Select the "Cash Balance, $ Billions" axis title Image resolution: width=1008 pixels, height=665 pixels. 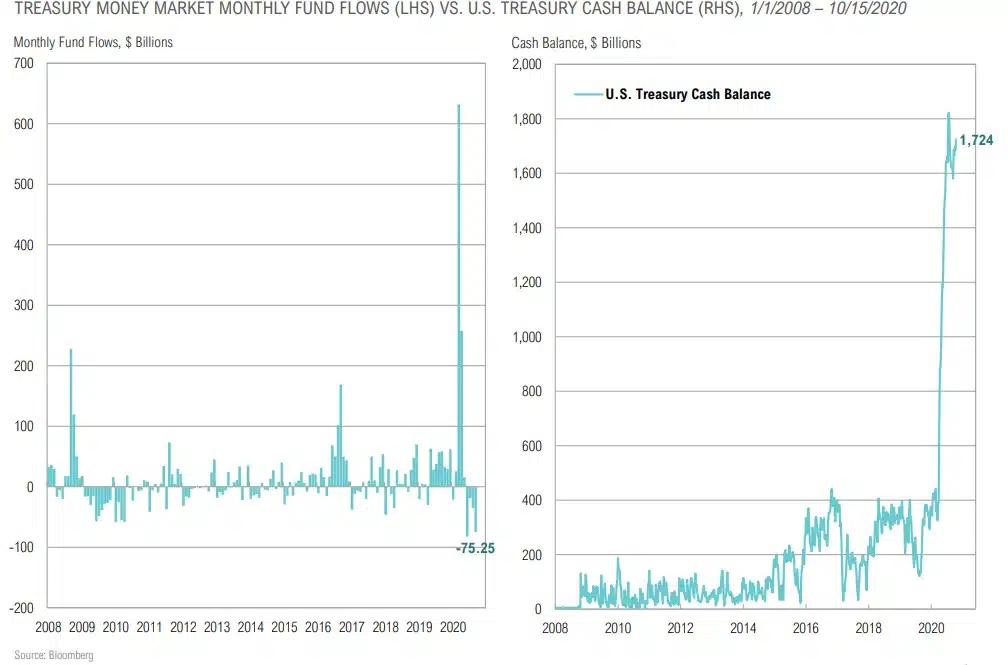[x=576, y=43]
